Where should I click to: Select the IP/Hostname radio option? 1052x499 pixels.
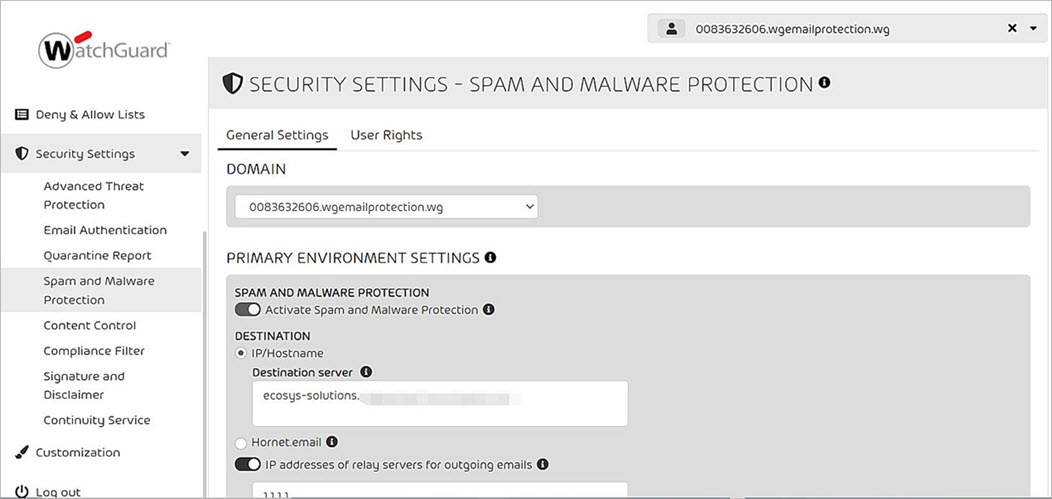(x=241, y=353)
